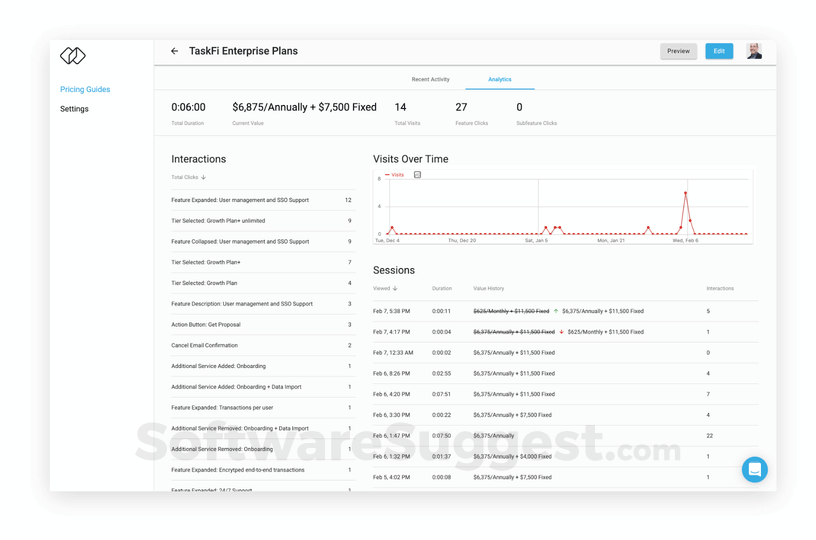
Task: Toggle the Visits legend in the chart
Action: pyautogui.click(x=394, y=175)
